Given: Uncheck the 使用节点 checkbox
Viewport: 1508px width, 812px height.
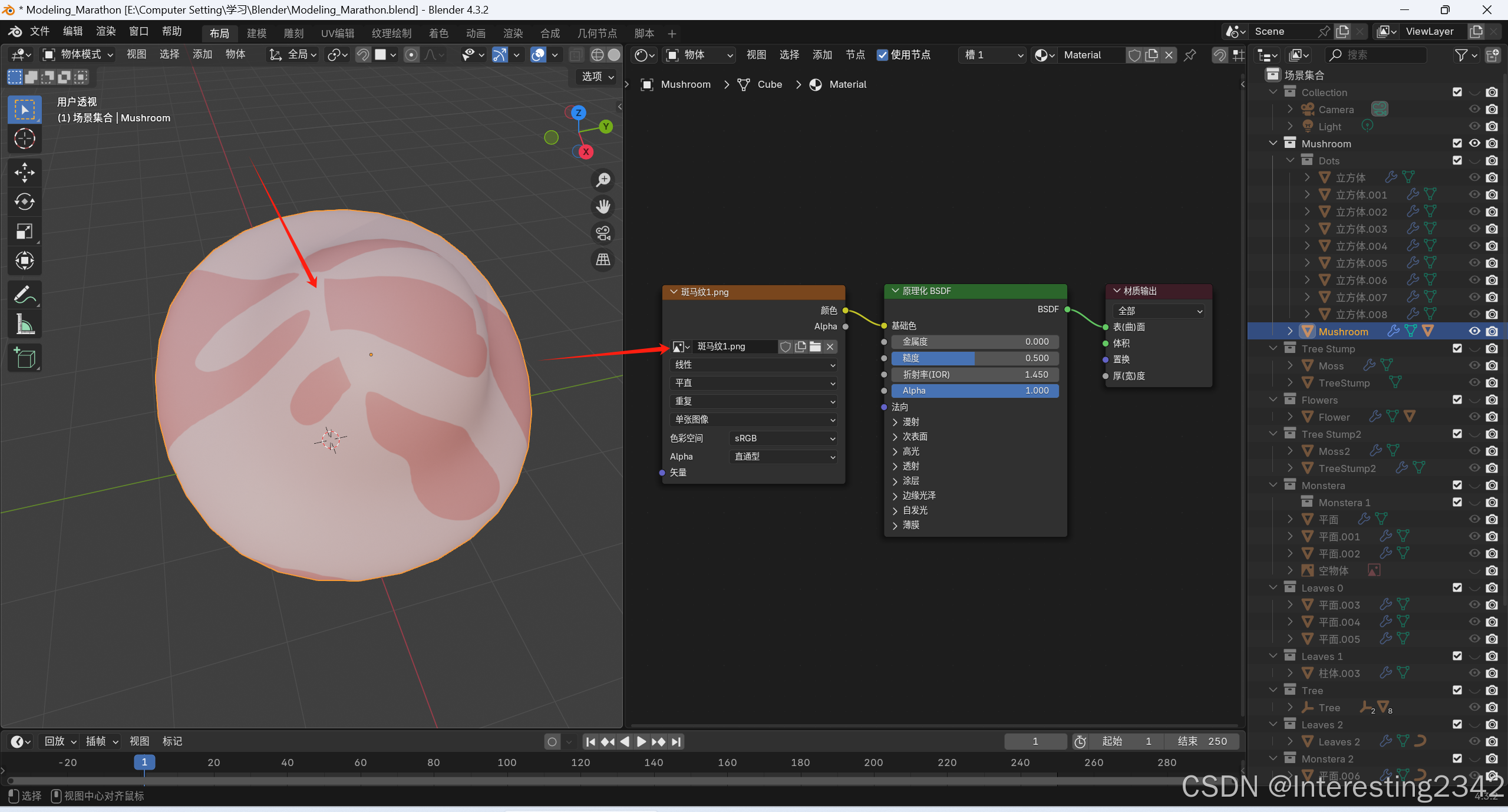Looking at the screenshot, I should pos(882,55).
